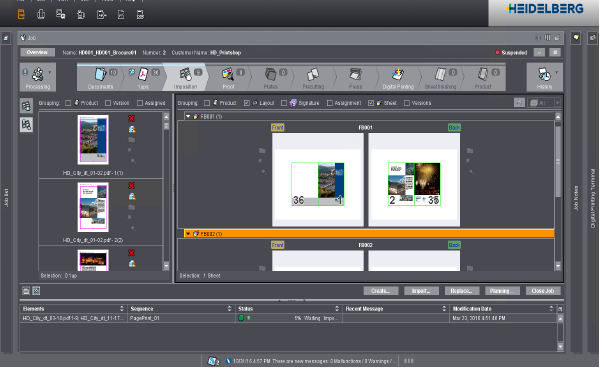The height and width of the screenshot is (370, 604).
Task: Open the Imposition workflow step
Action: (x=185, y=77)
